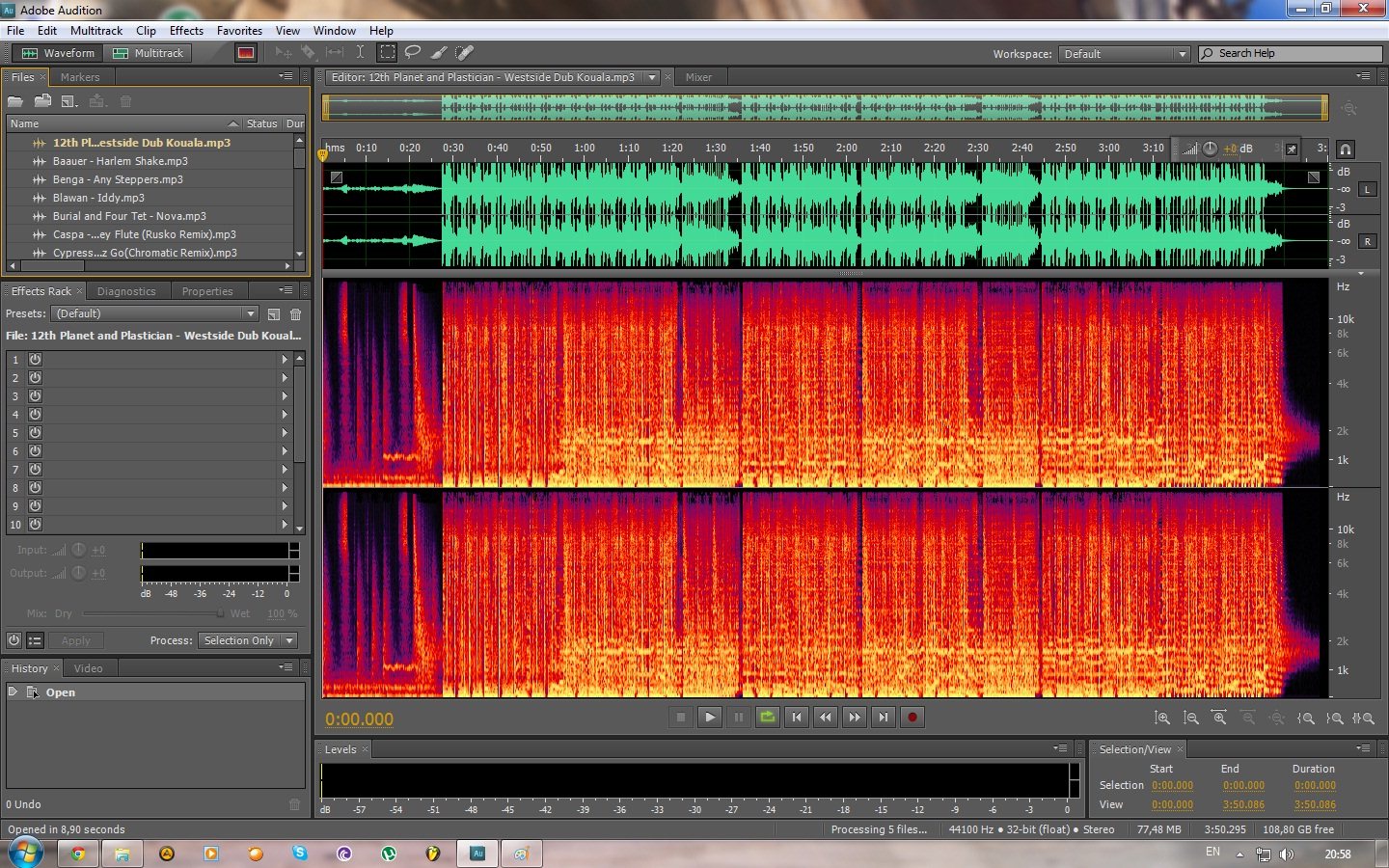Click the View End time 3:50.086
This screenshot has width=1389, height=868.
1243,804
